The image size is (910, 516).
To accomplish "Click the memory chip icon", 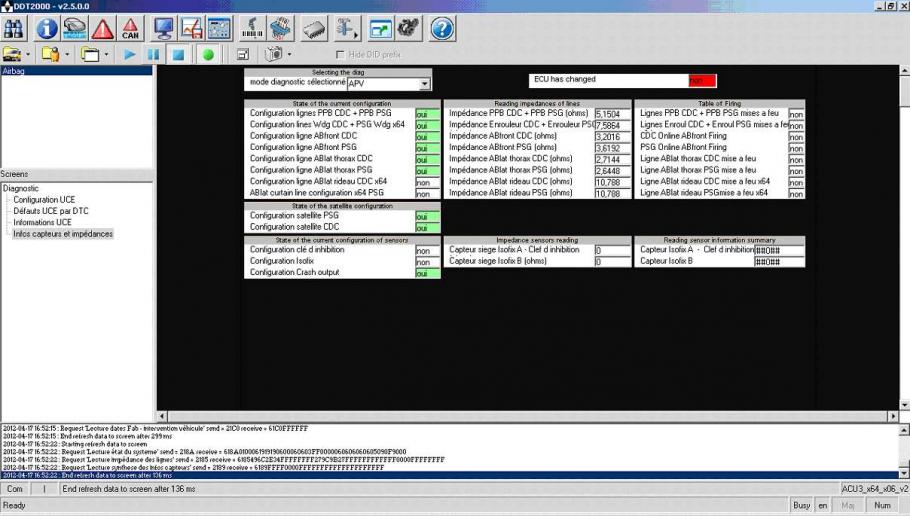I will [x=315, y=29].
